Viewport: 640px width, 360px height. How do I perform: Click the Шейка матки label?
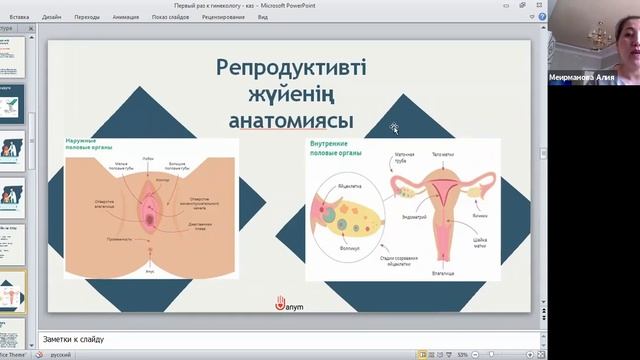[480, 243]
